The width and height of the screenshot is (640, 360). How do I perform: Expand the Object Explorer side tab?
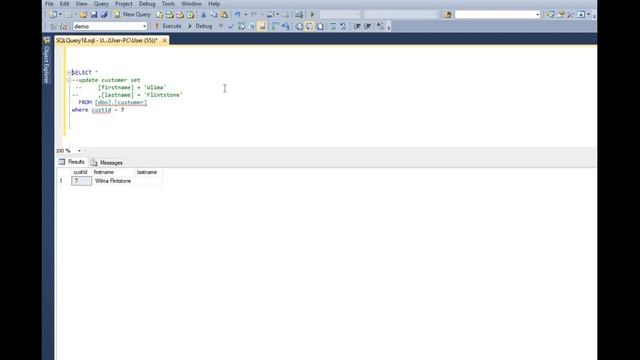click(x=47, y=61)
